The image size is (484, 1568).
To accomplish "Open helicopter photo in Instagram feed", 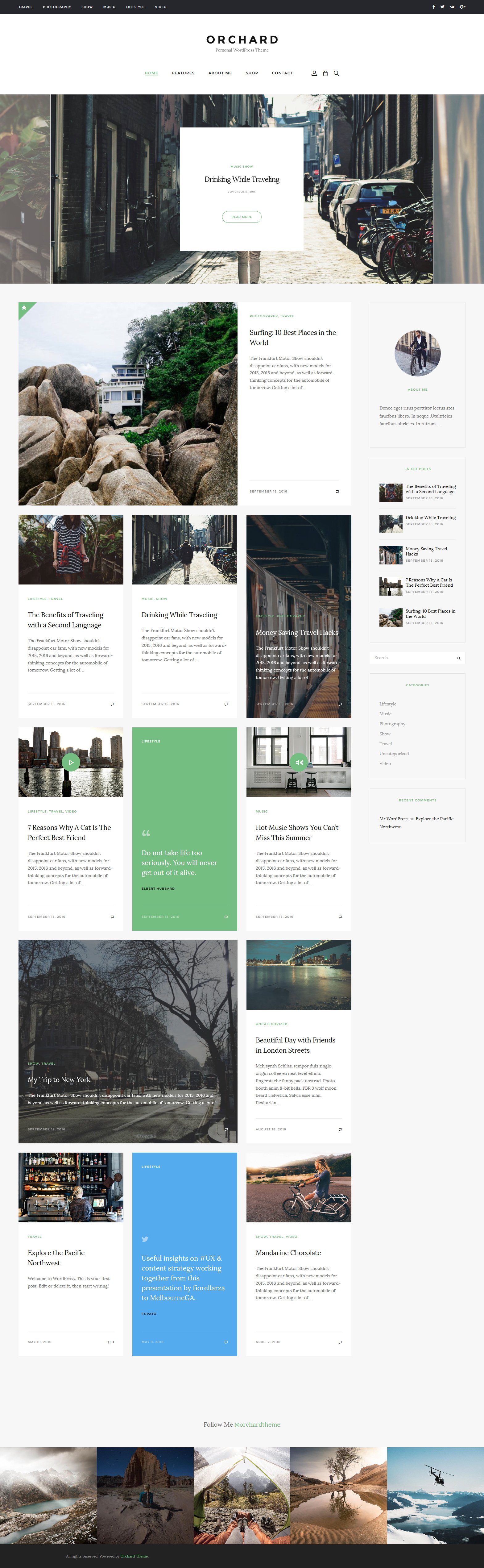I will 435,1495.
